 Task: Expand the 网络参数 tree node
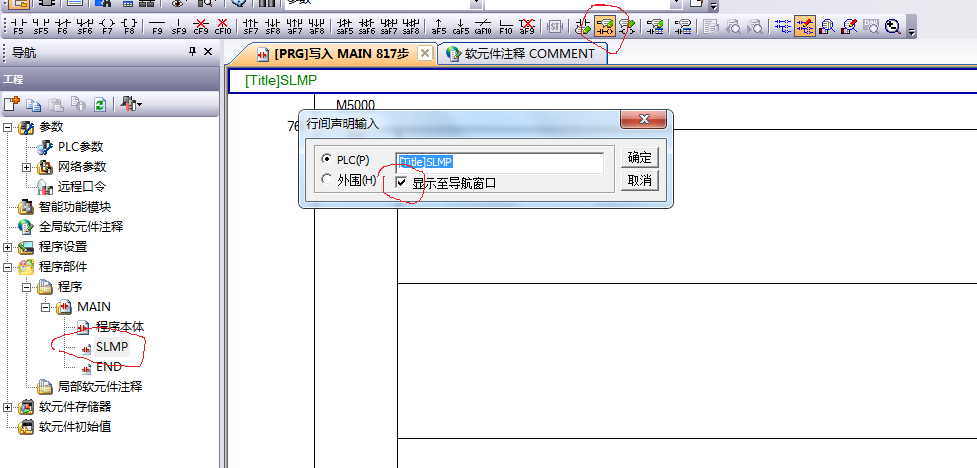click(27, 167)
